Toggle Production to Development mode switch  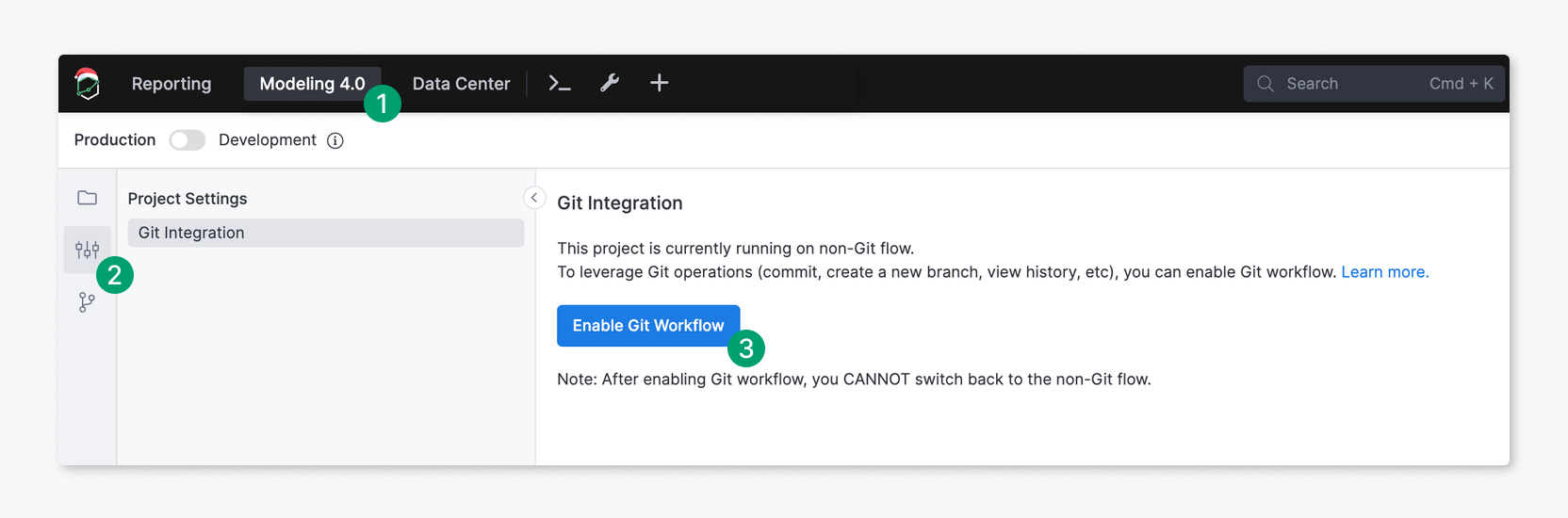[188, 140]
